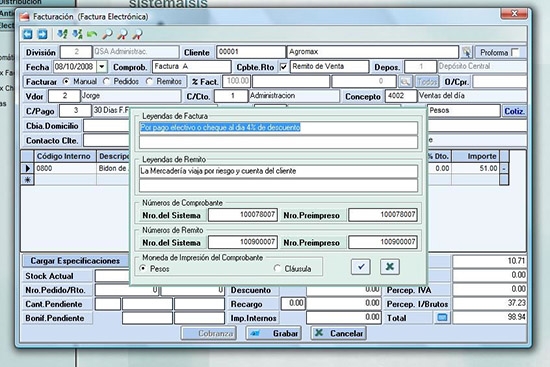550x367 pixels.
Task: Click the Cliente code field 00001
Action: coord(251,52)
